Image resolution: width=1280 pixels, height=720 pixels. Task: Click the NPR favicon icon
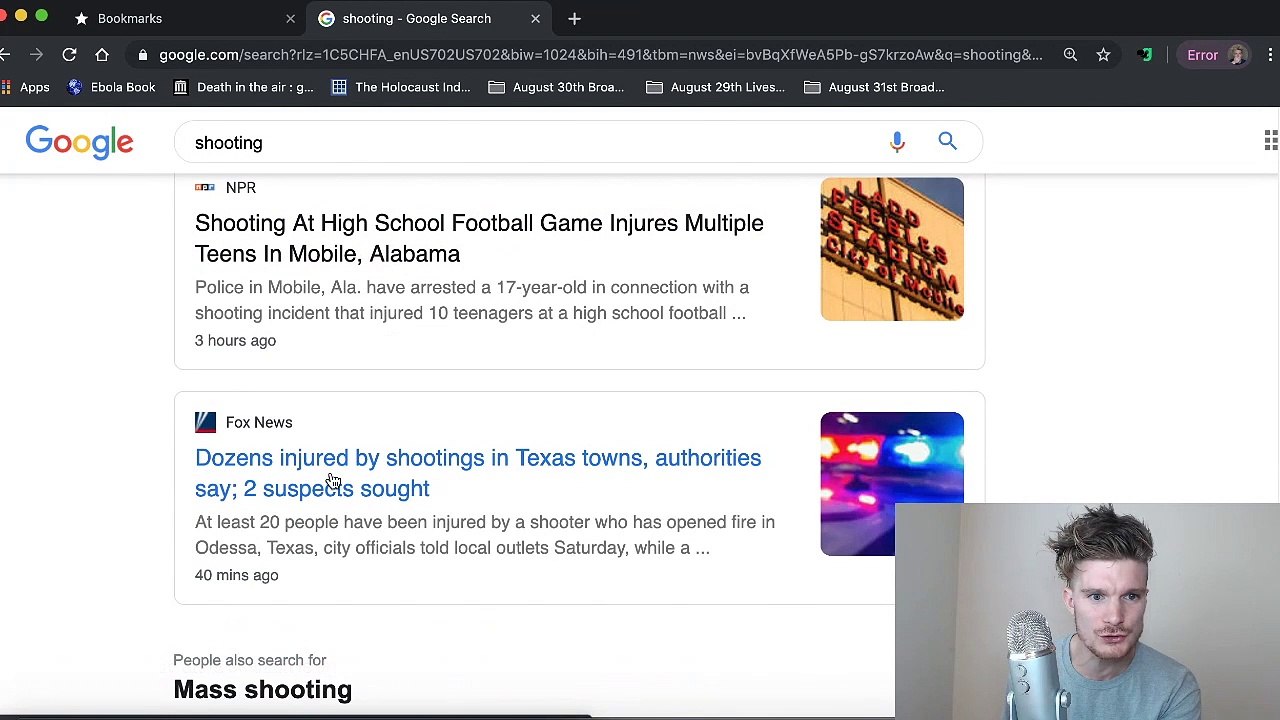coord(205,187)
